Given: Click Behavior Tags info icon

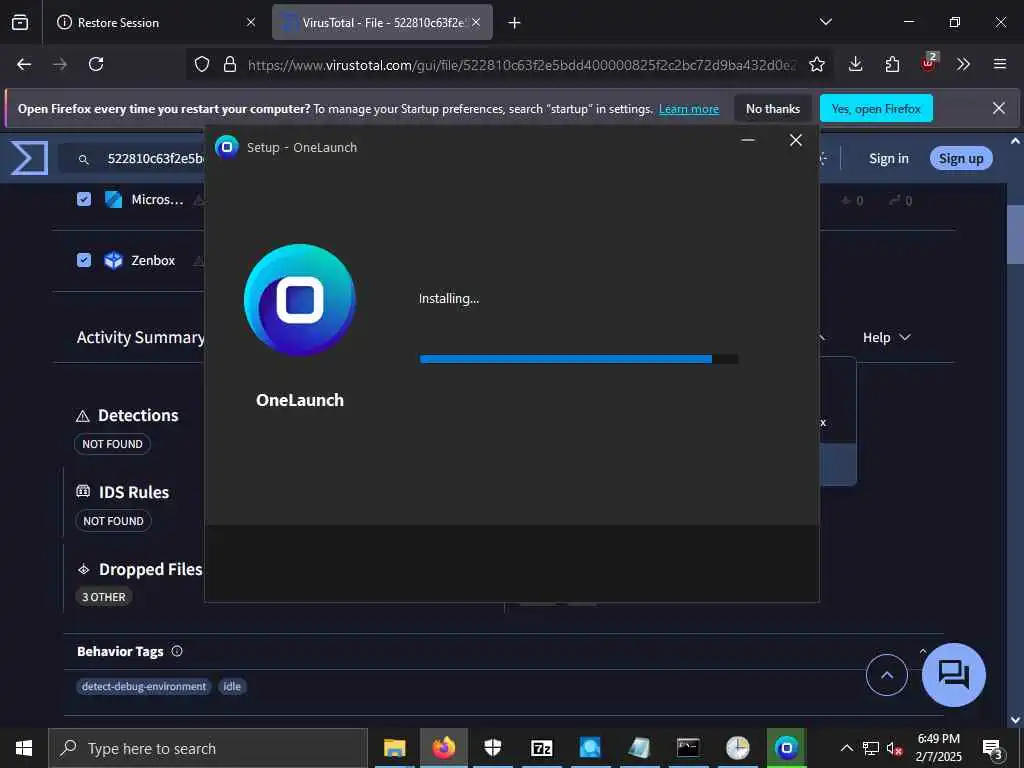Looking at the screenshot, I should coord(177,651).
